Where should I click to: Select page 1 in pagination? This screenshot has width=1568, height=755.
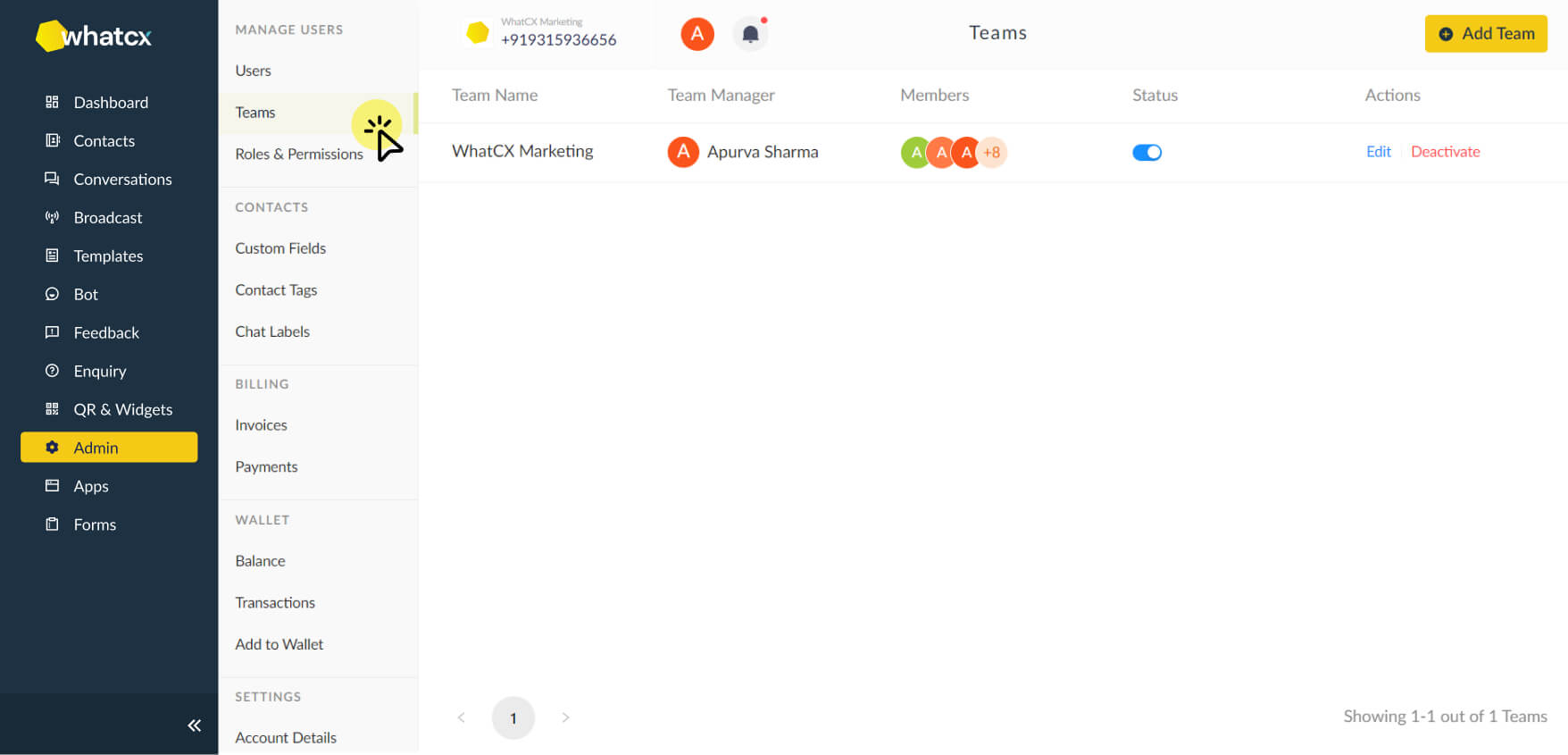(513, 718)
